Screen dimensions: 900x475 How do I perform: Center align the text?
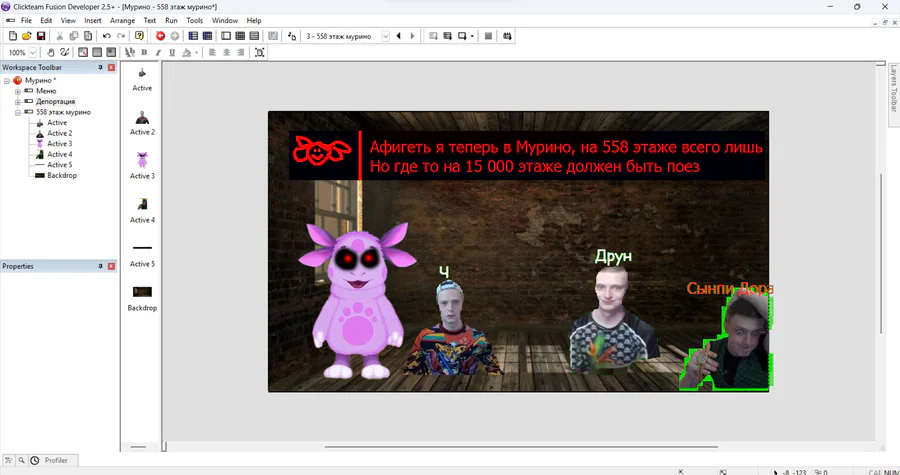pyautogui.click(x=226, y=52)
